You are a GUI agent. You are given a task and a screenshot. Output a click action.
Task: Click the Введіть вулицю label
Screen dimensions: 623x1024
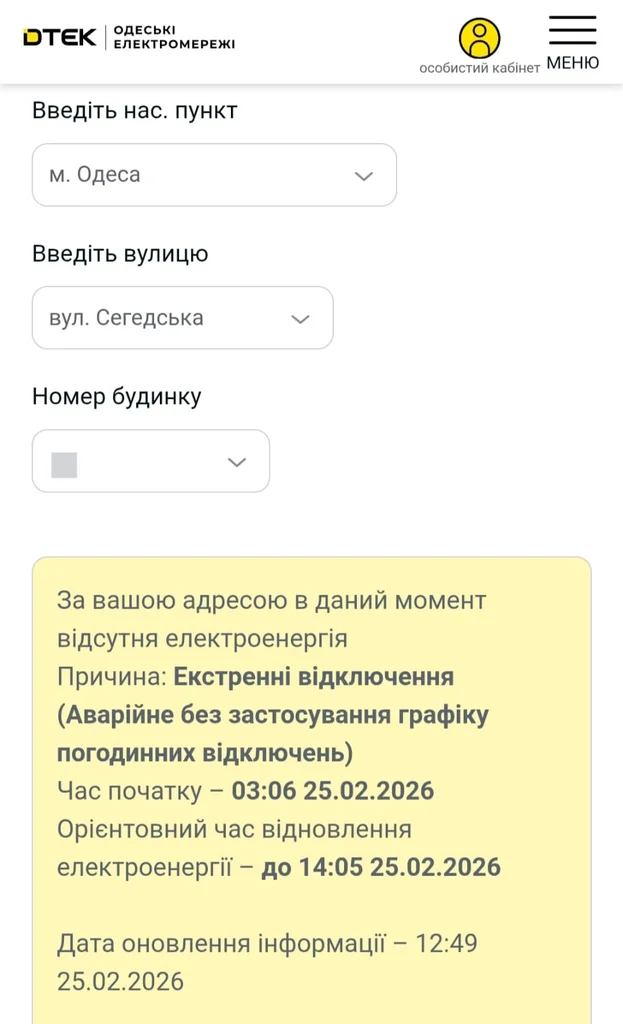(x=120, y=254)
